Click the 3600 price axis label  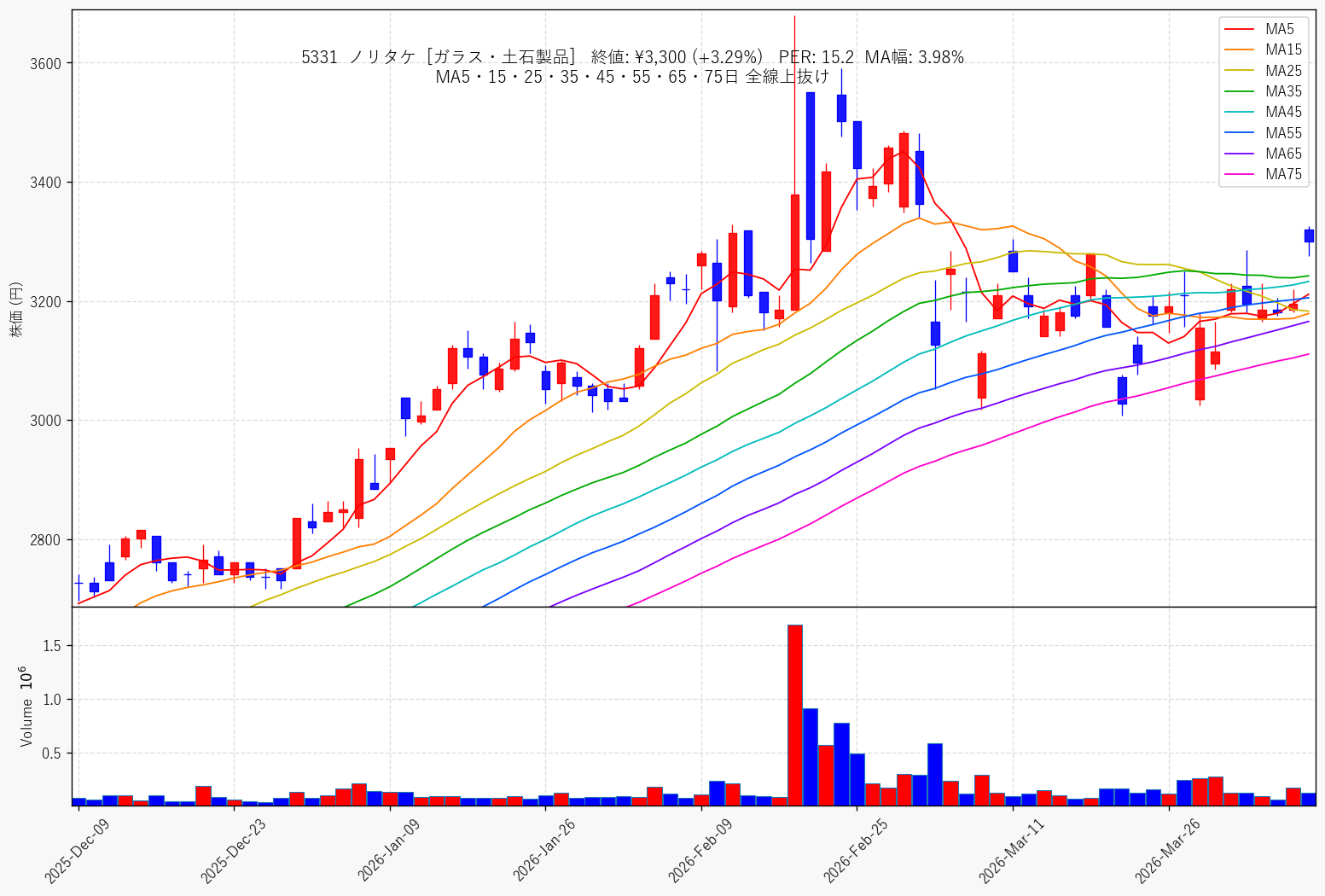[45, 64]
